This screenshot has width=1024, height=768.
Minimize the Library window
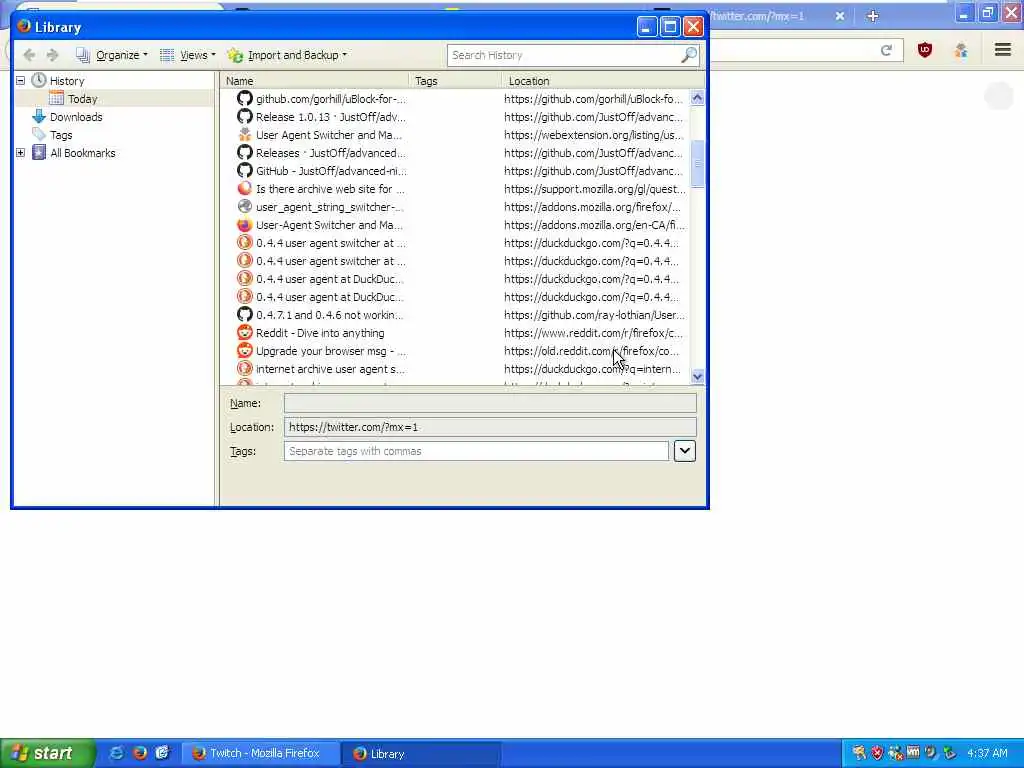click(x=646, y=27)
